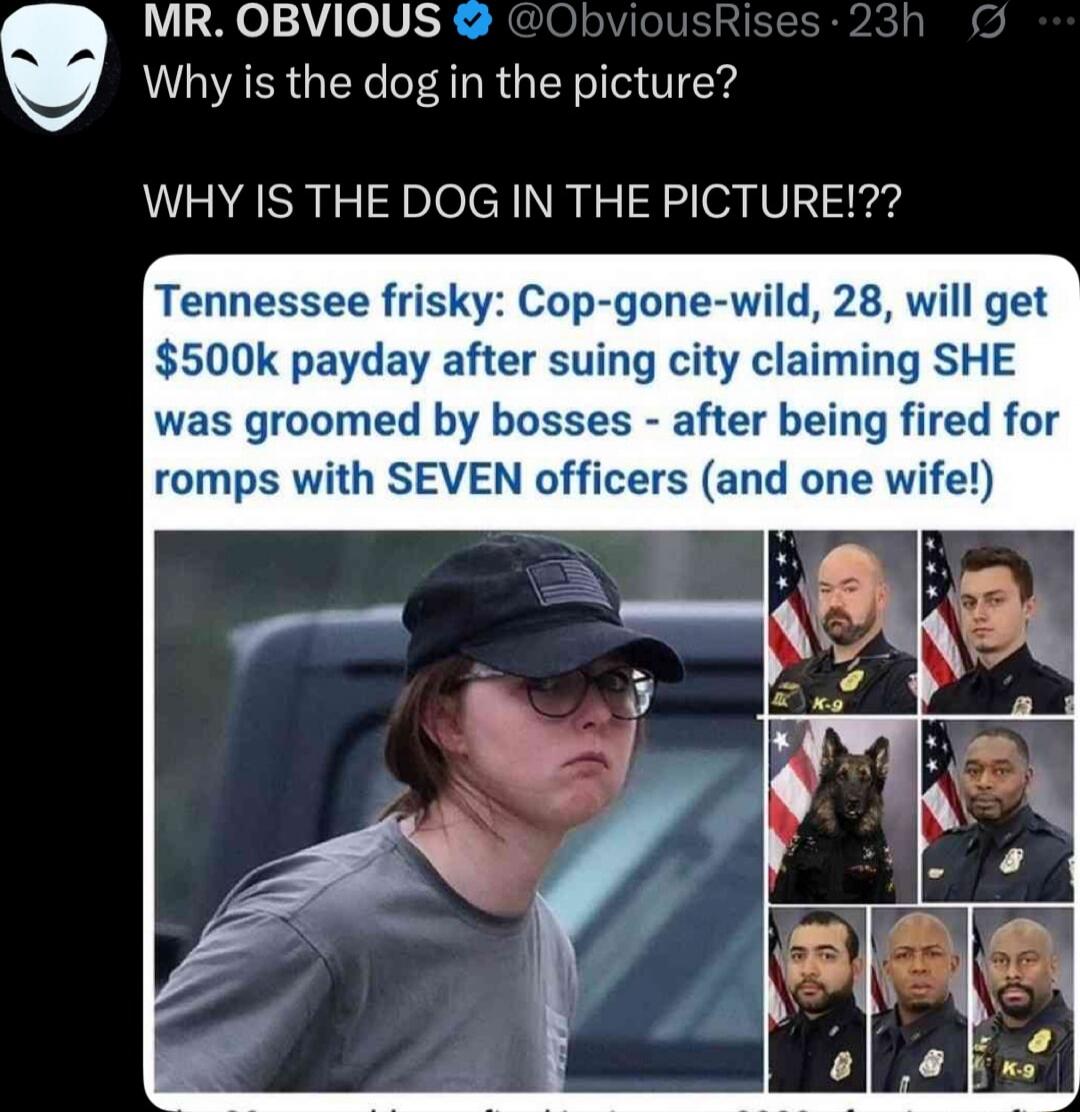Tap the flag patch on the black cap

(572, 584)
